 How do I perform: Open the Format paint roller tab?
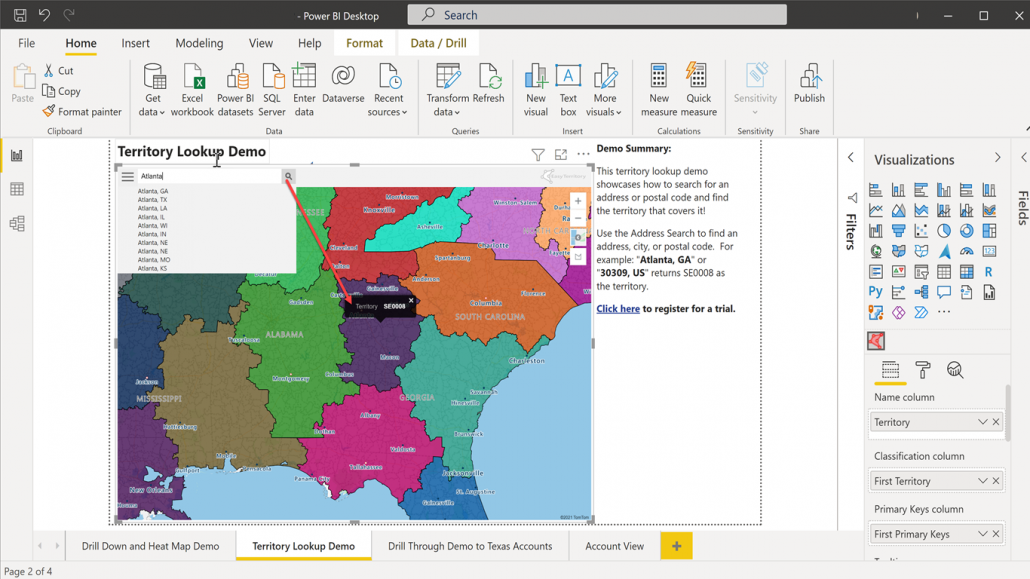tap(923, 370)
